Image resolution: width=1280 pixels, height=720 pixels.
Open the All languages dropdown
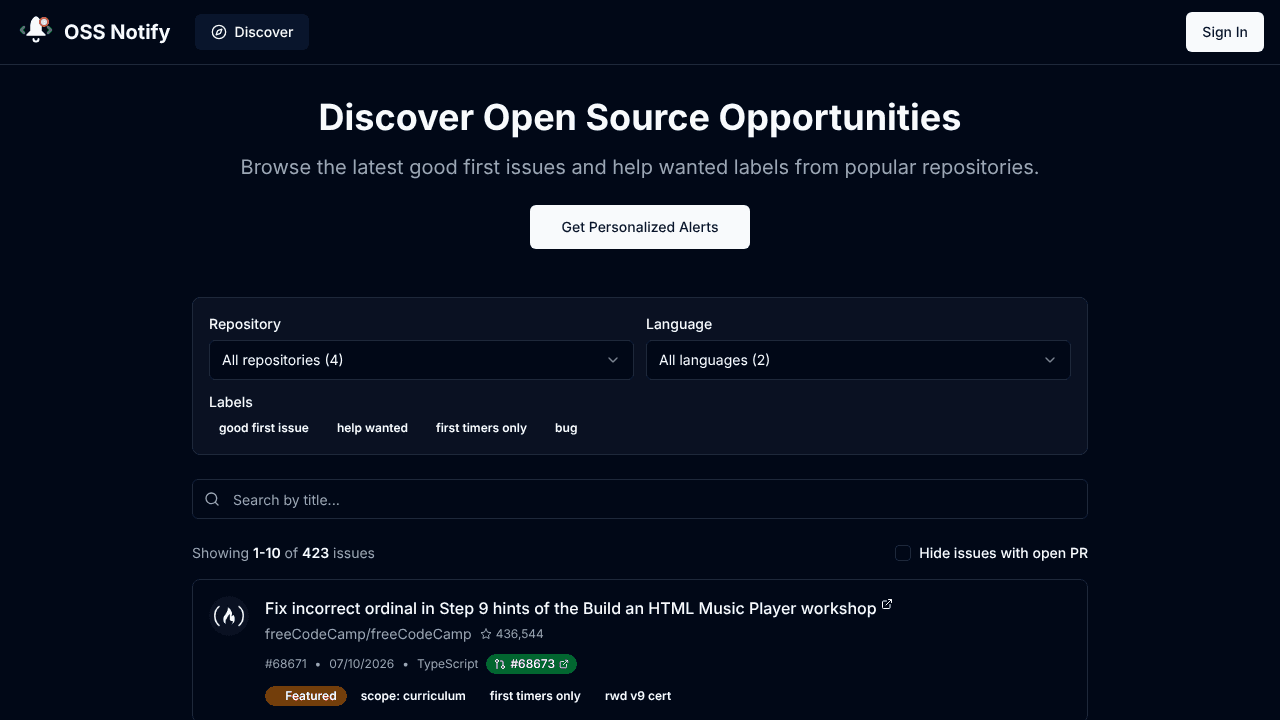click(858, 360)
